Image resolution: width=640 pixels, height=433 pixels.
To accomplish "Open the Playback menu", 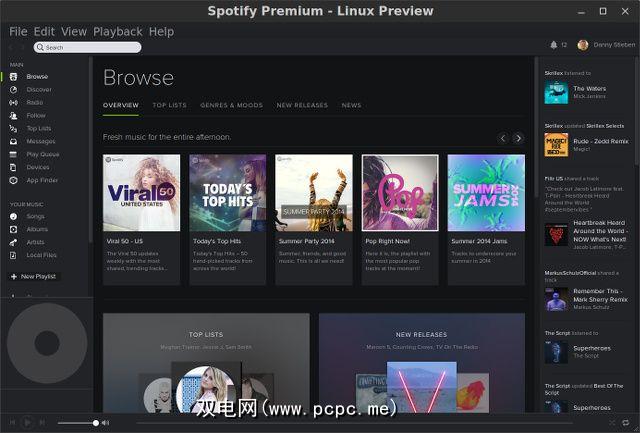I will [118, 31].
